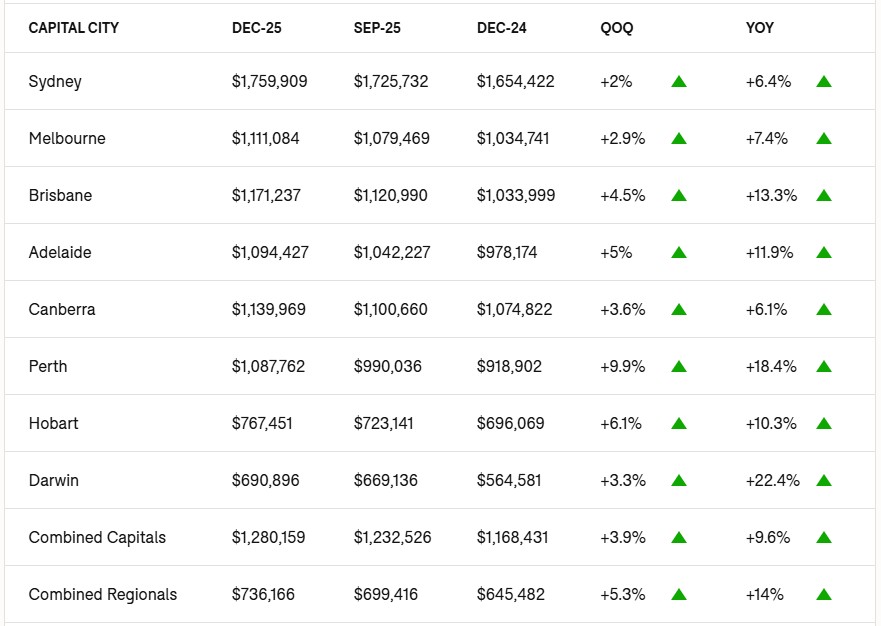Click Sydney's QOQ green up-arrow icon
The height and width of the screenshot is (626, 881).
pos(679,82)
